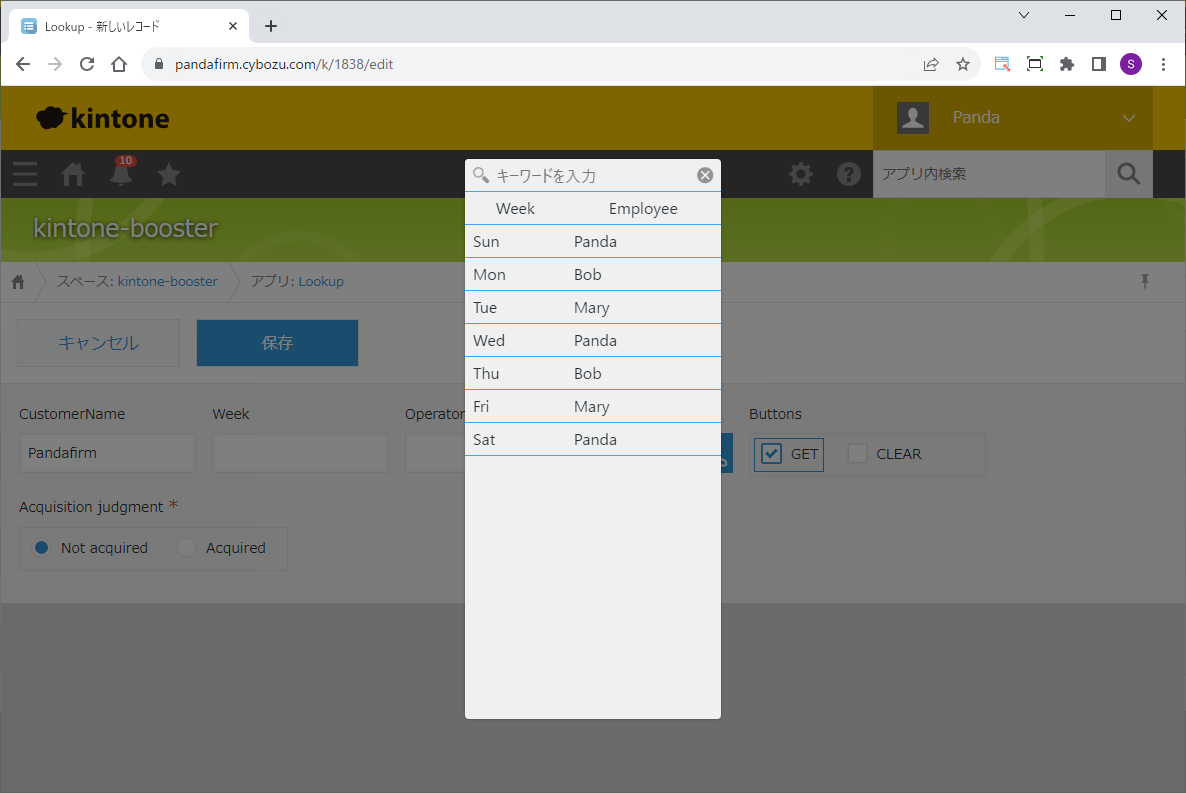The width and height of the screenshot is (1186, 793).
Task: Open Chrome's tab search chevron
Action: pyautogui.click(x=1024, y=15)
